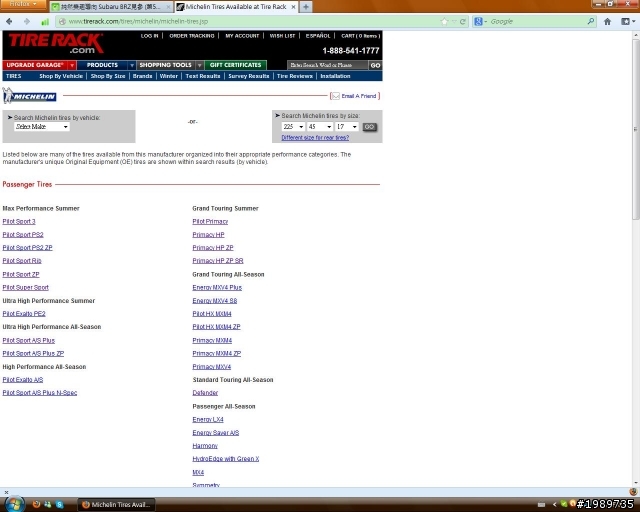
Task: Open Test Results in nav bar
Action: coord(203,76)
